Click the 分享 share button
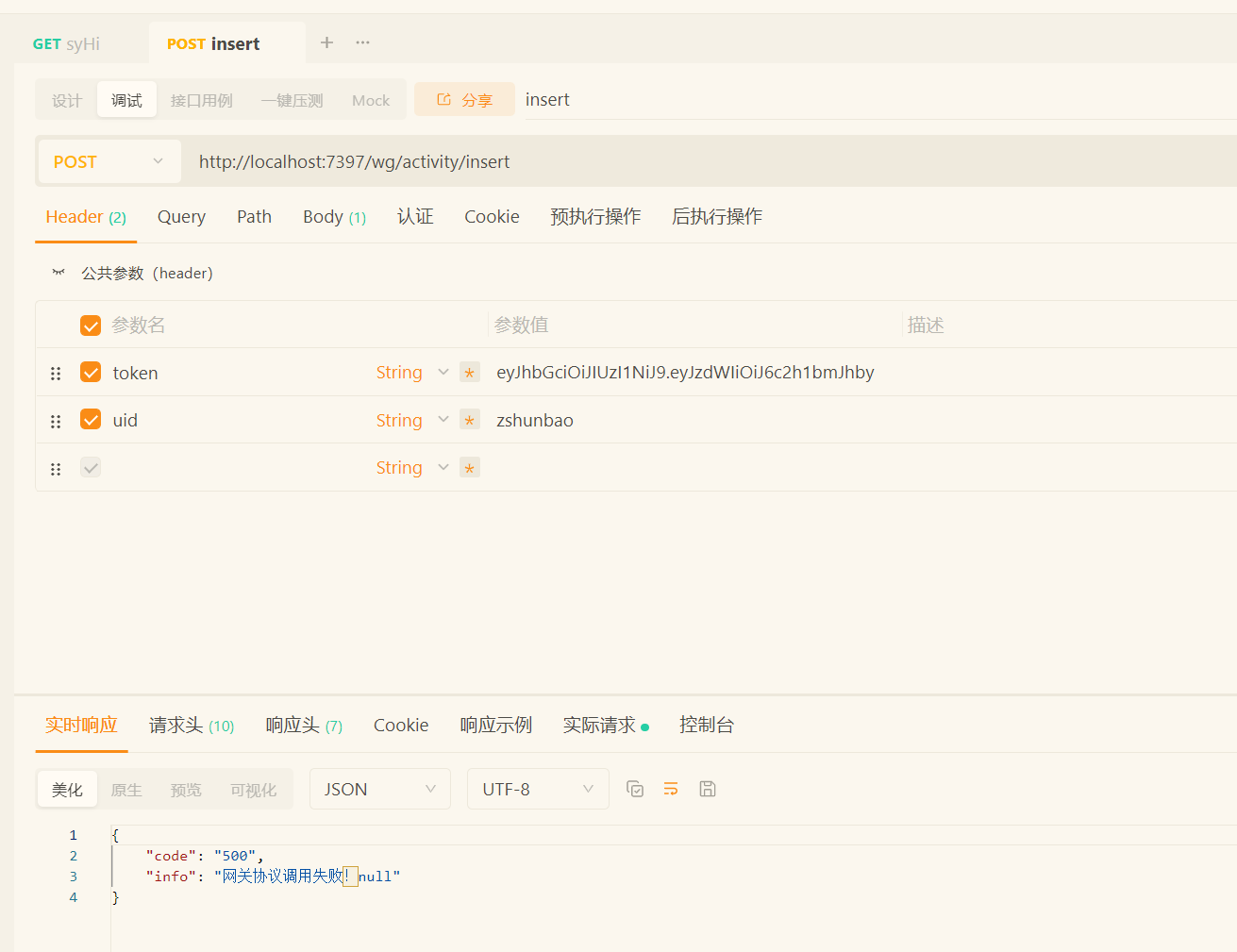 click(x=464, y=100)
